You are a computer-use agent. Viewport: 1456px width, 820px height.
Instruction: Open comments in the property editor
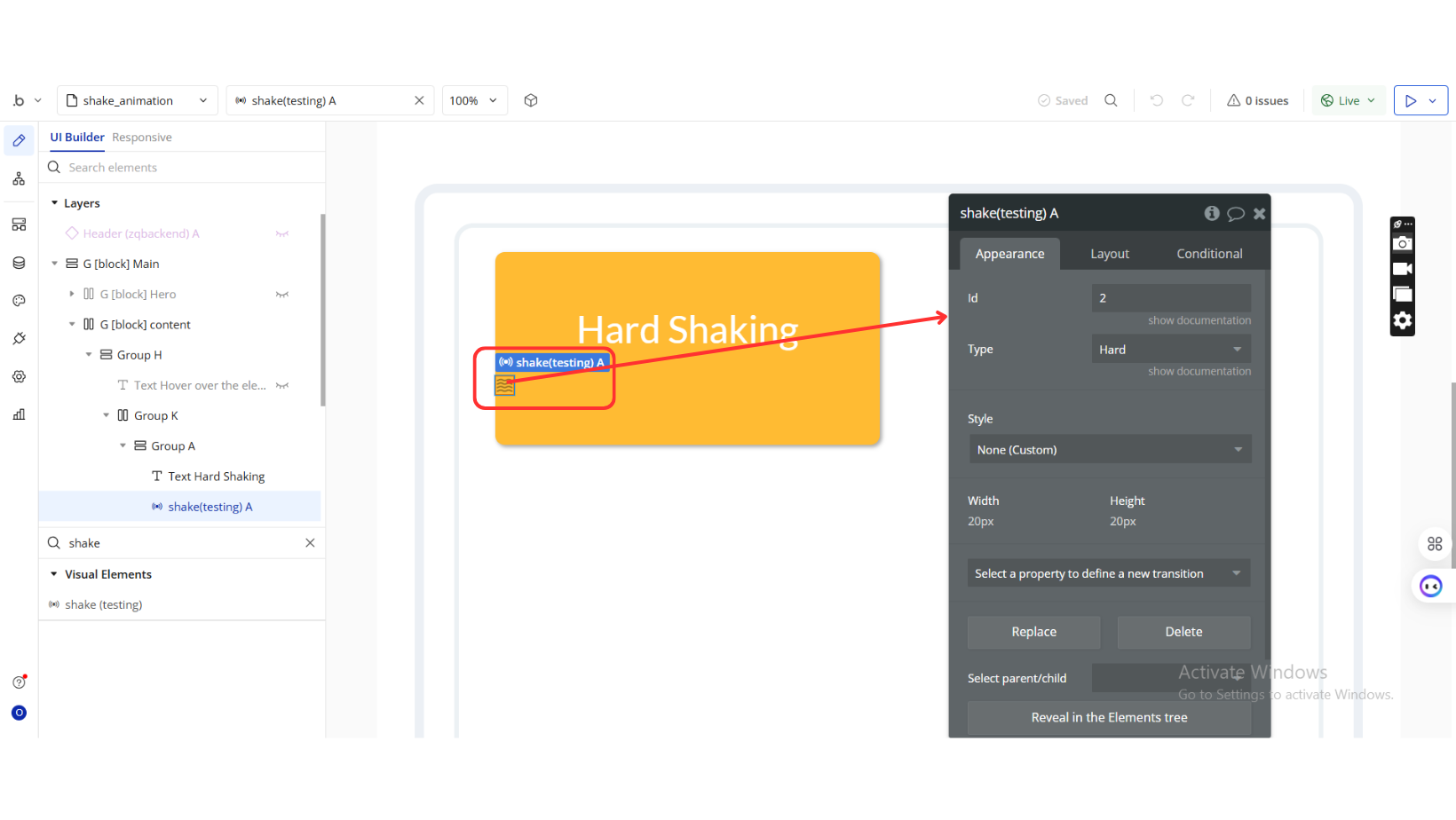(1236, 214)
